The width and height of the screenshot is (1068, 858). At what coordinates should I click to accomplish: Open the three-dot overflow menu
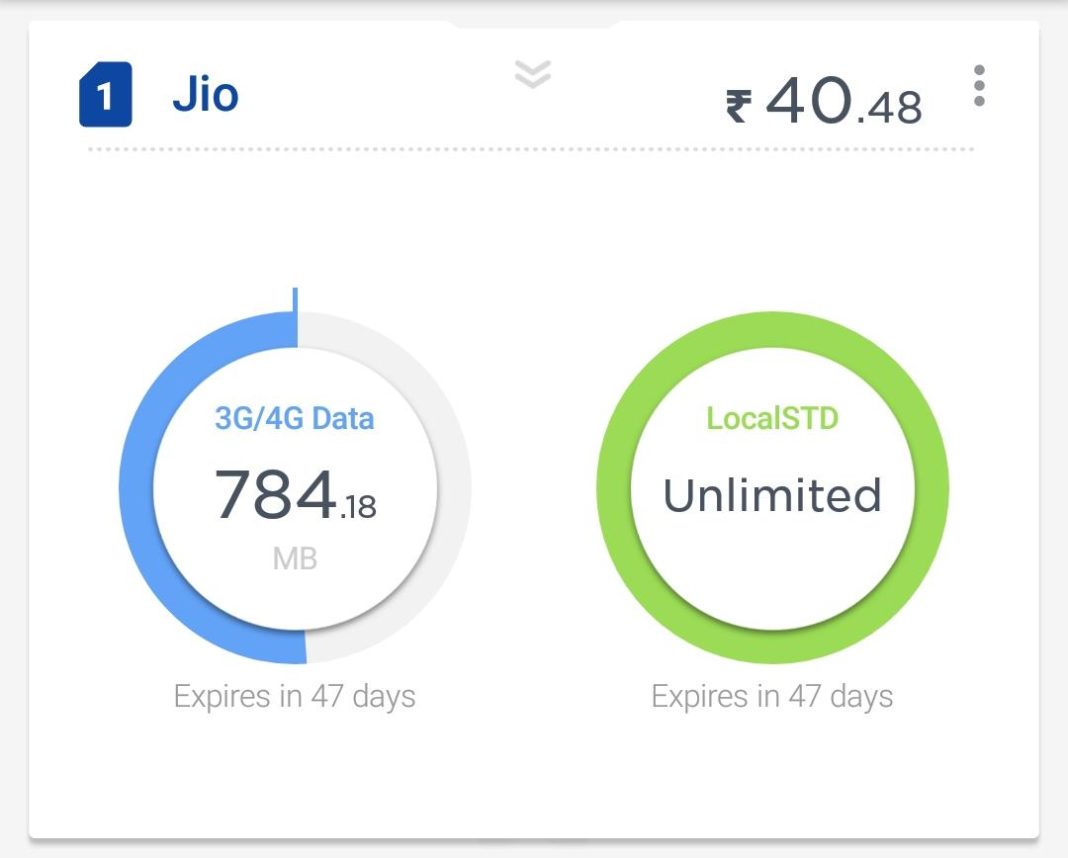(x=978, y=88)
